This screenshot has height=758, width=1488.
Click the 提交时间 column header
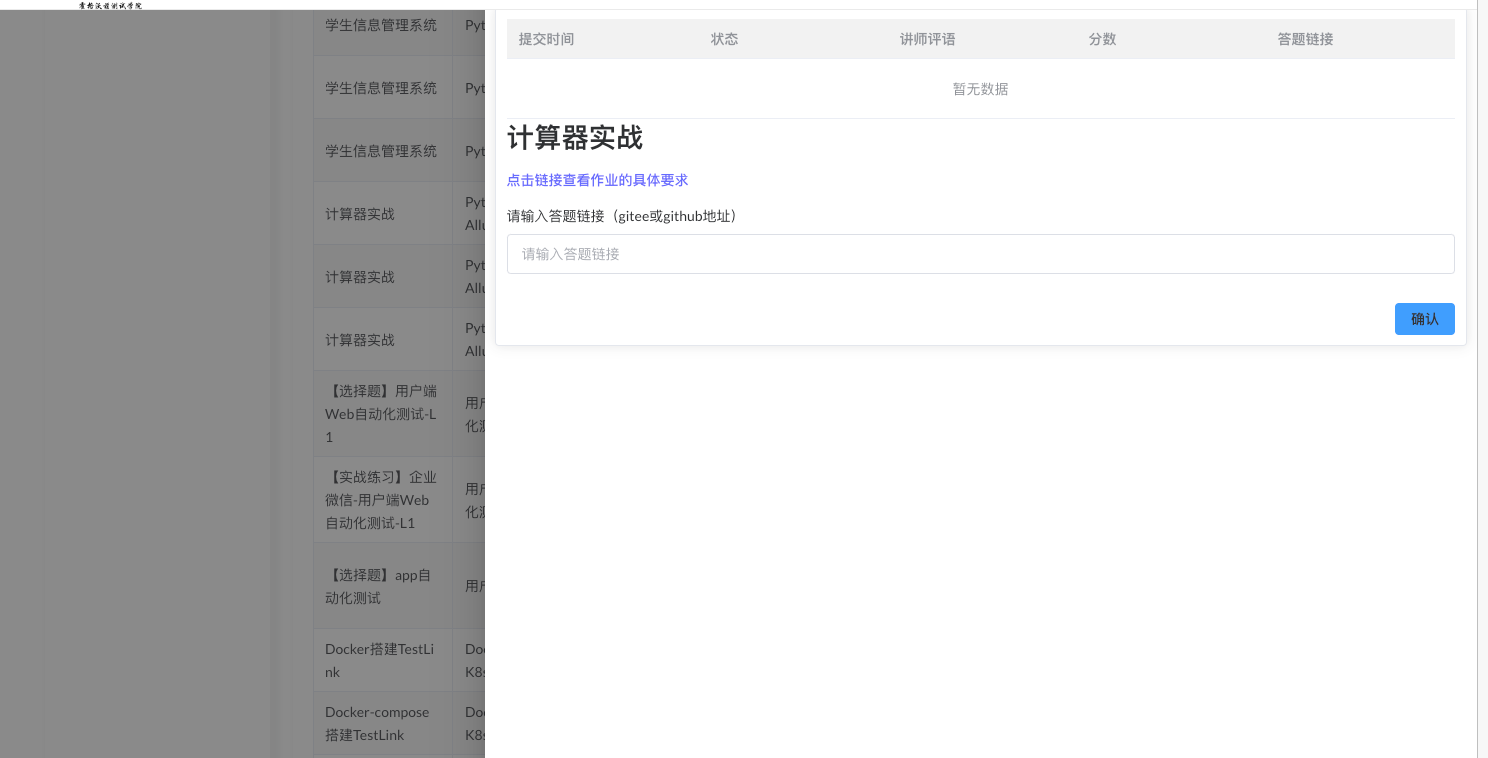click(546, 39)
